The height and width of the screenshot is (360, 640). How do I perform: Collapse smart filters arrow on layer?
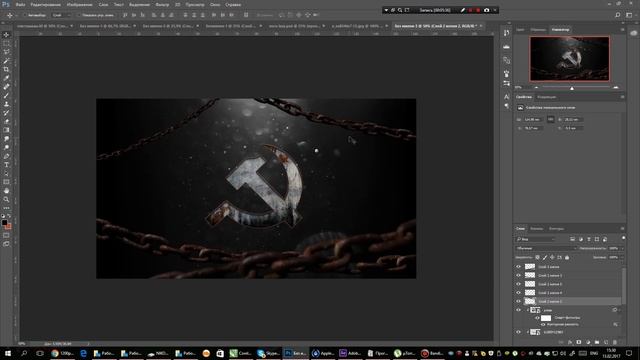pyautogui.click(x=620, y=310)
